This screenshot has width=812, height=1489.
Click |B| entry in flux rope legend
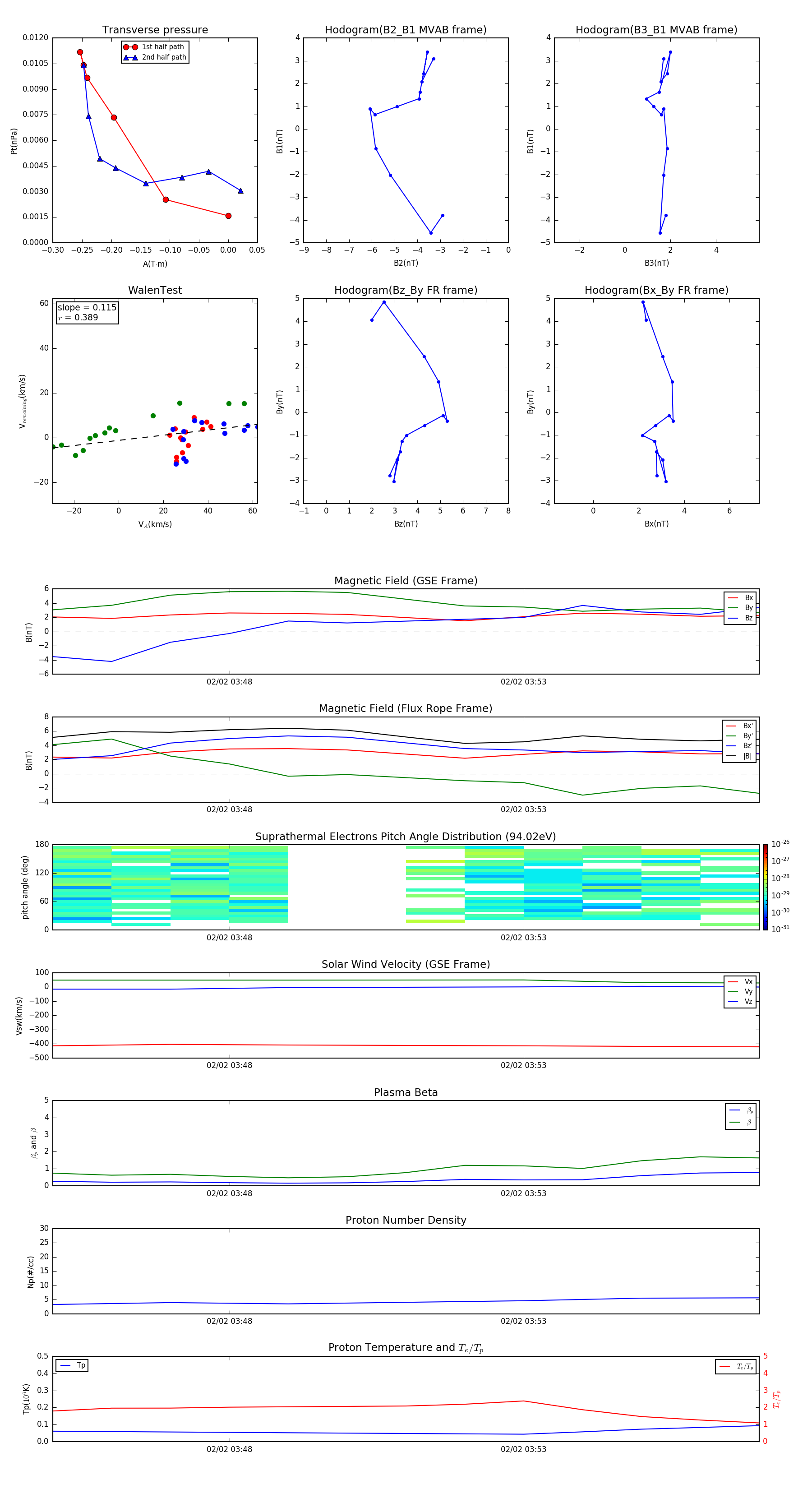(739, 756)
